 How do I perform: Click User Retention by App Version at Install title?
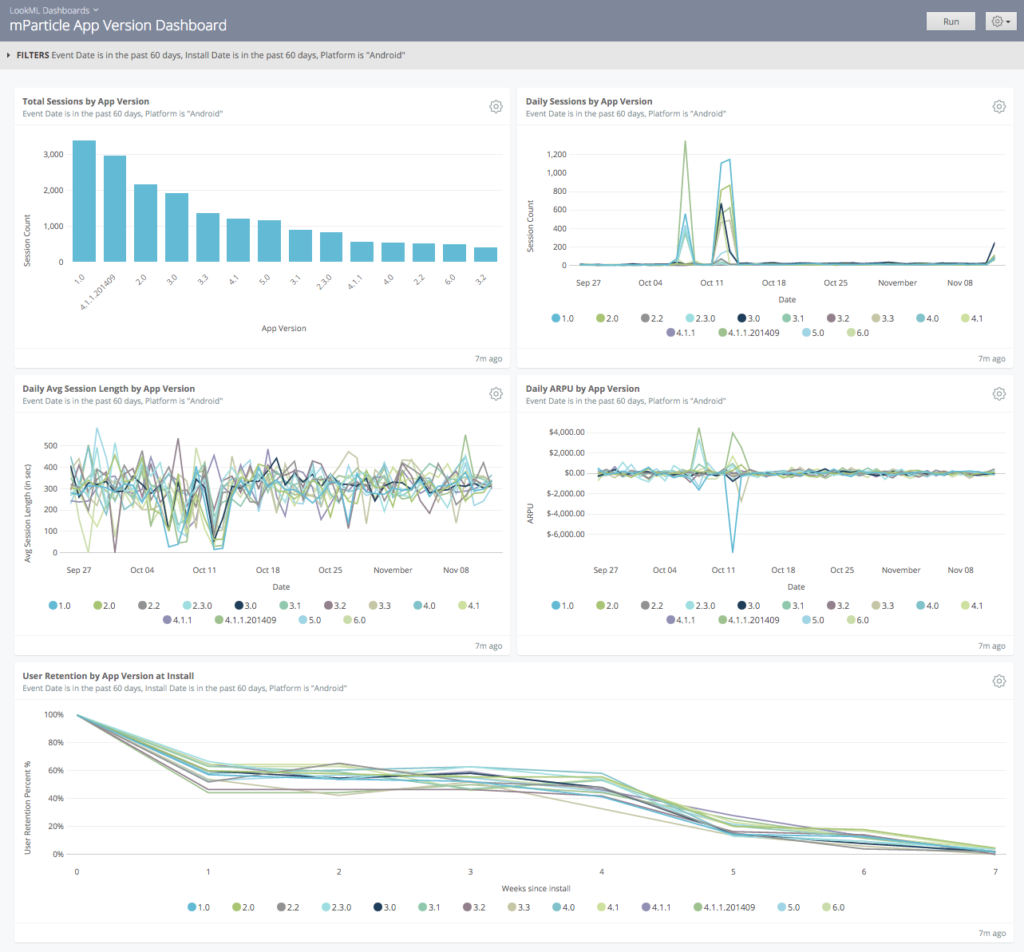click(x=108, y=676)
